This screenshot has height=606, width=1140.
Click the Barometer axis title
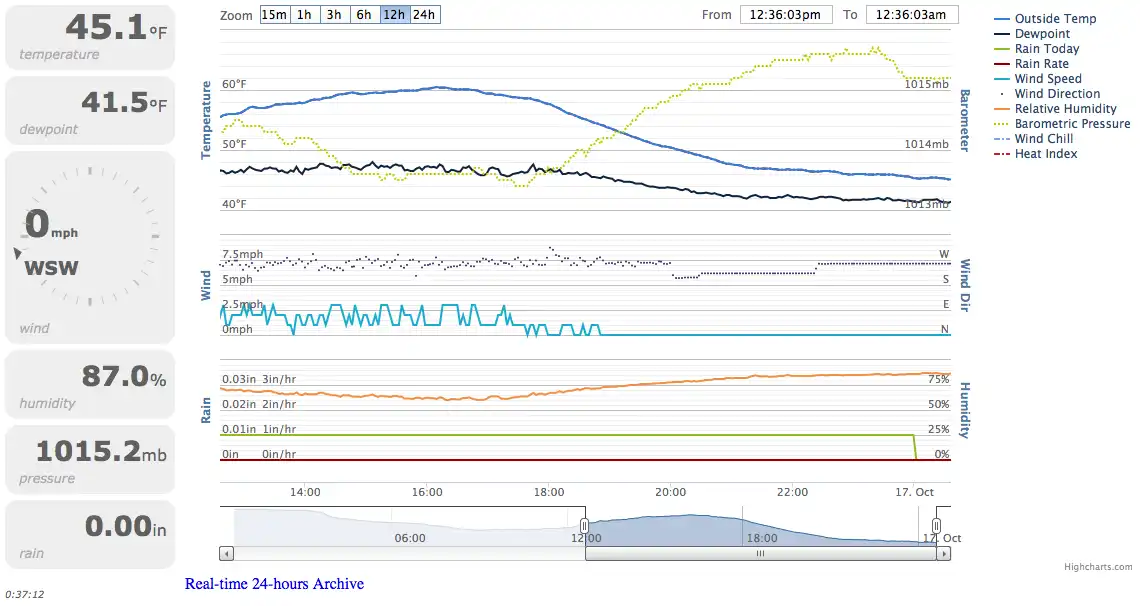(965, 121)
